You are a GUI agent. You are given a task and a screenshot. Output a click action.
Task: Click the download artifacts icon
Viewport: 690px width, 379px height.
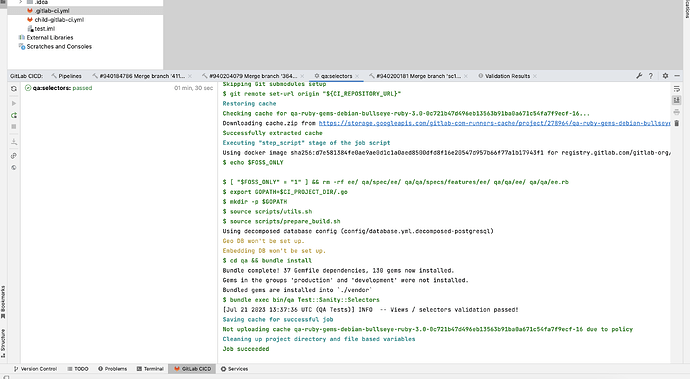[14, 142]
